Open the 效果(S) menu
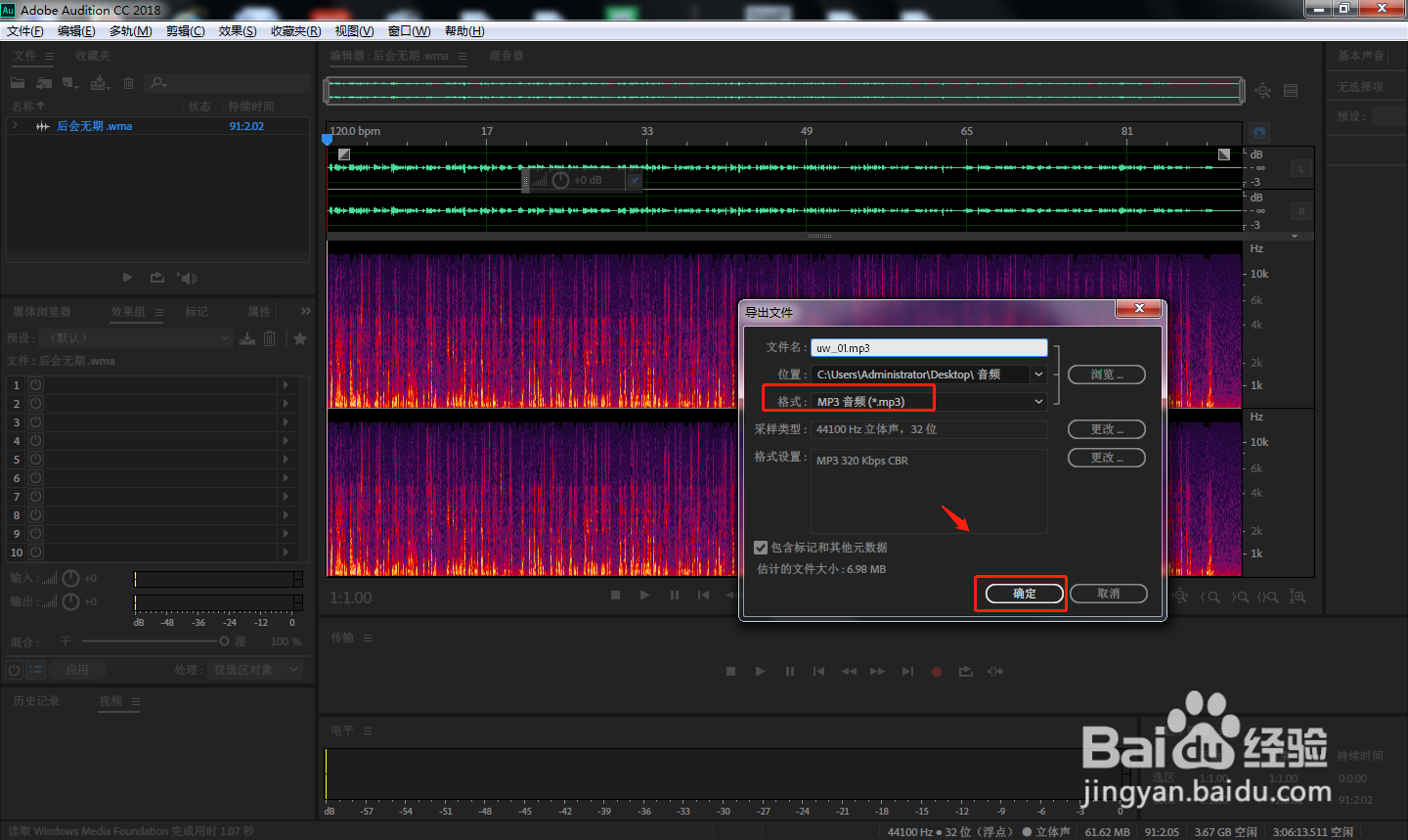1408x840 pixels. tap(238, 31)
